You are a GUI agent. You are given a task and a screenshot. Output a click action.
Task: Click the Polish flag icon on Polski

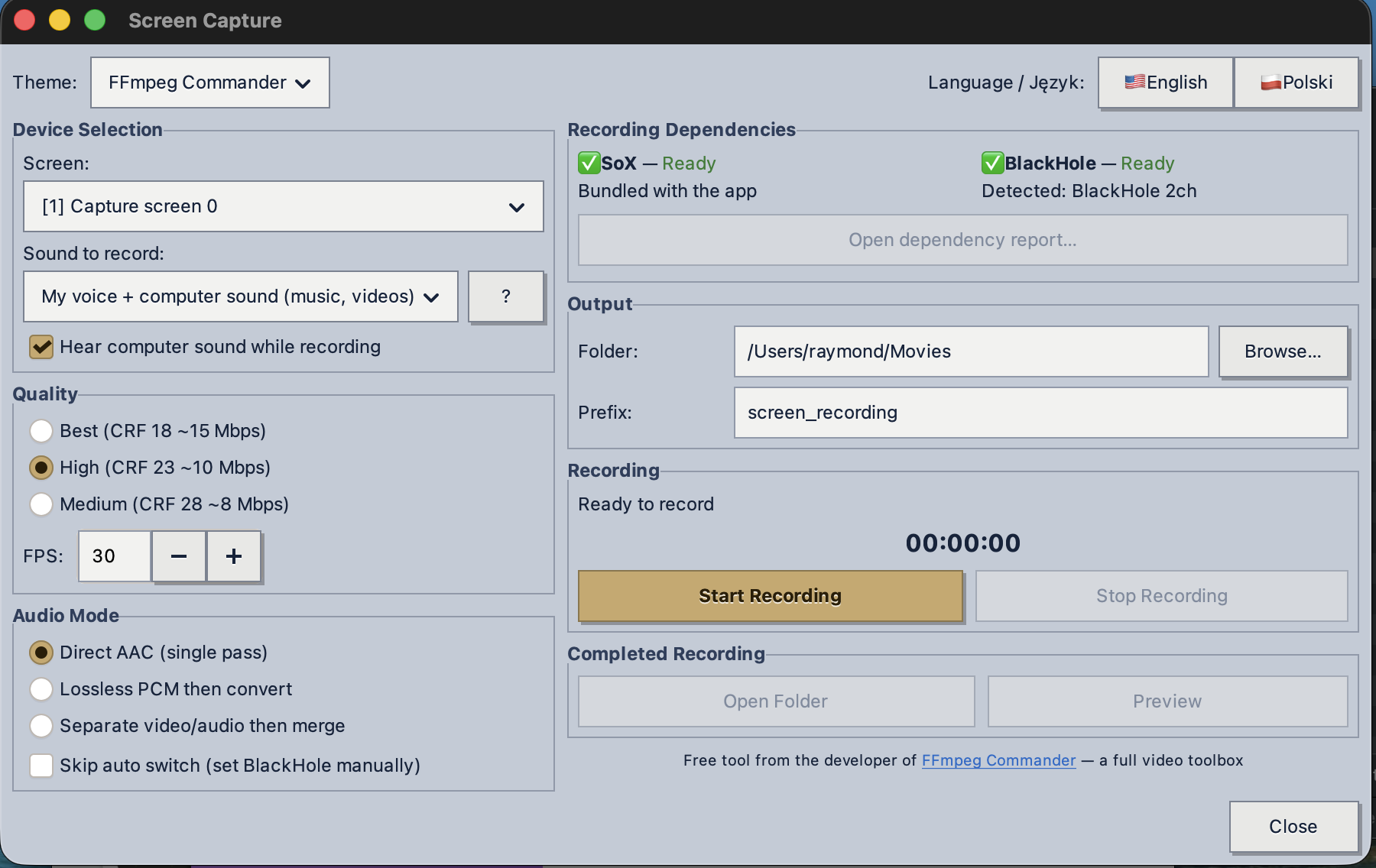pos(1271,83)
